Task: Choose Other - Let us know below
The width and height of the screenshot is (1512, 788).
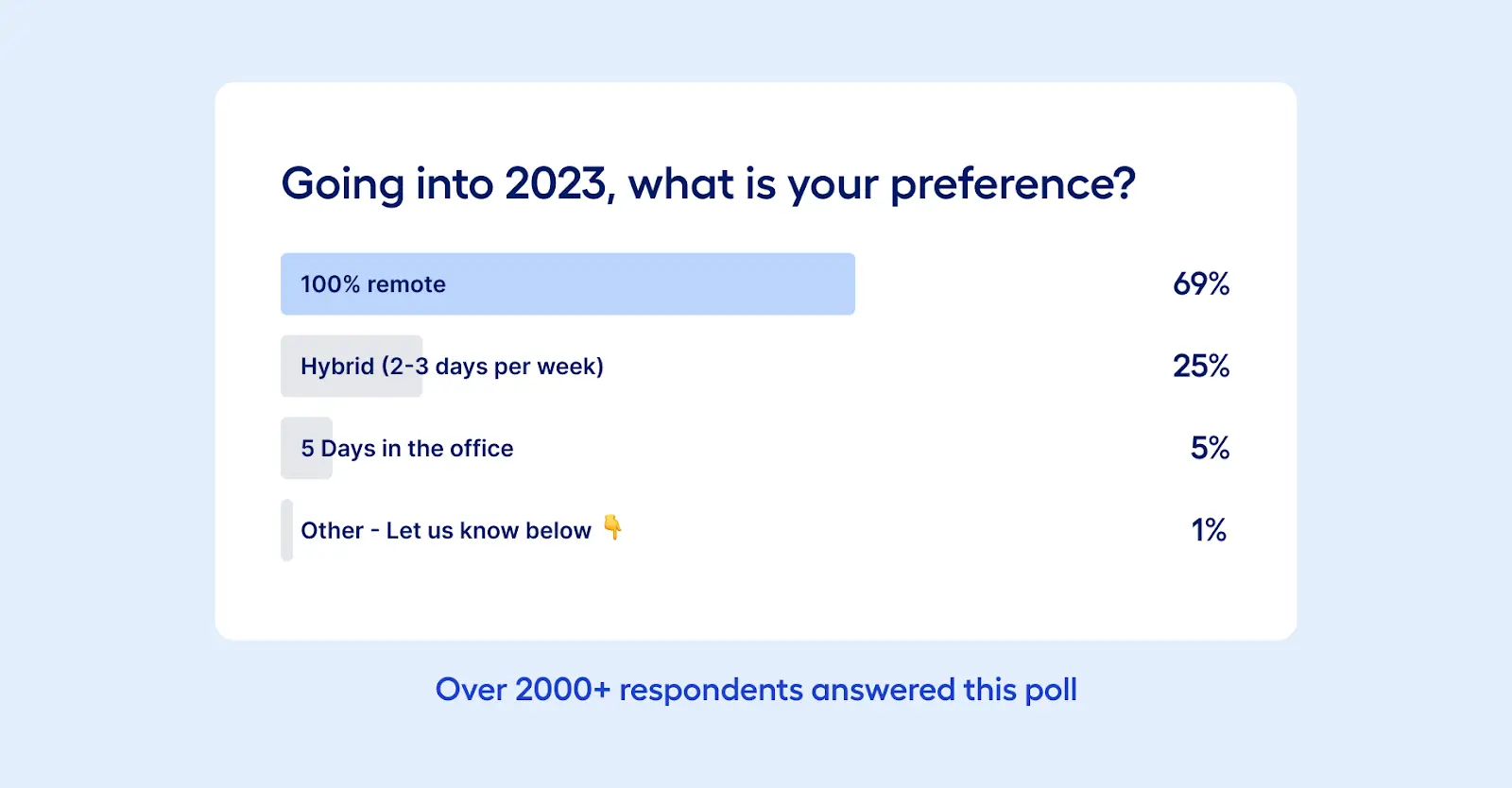Action: [x=755, y=530]
